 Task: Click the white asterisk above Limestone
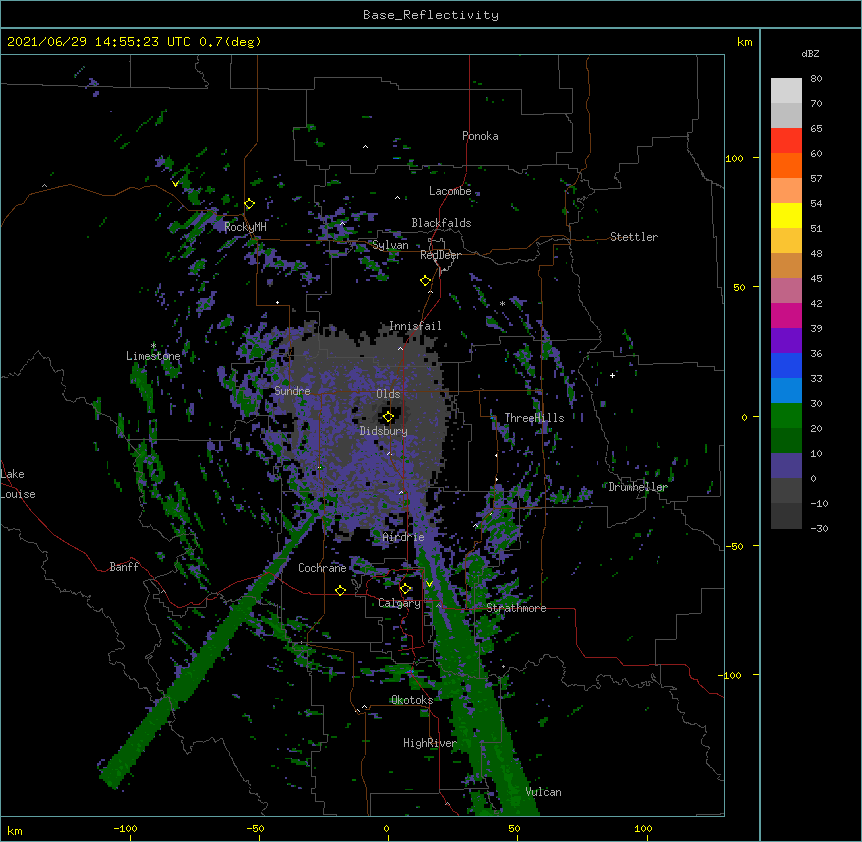click(x=153, y=346)
